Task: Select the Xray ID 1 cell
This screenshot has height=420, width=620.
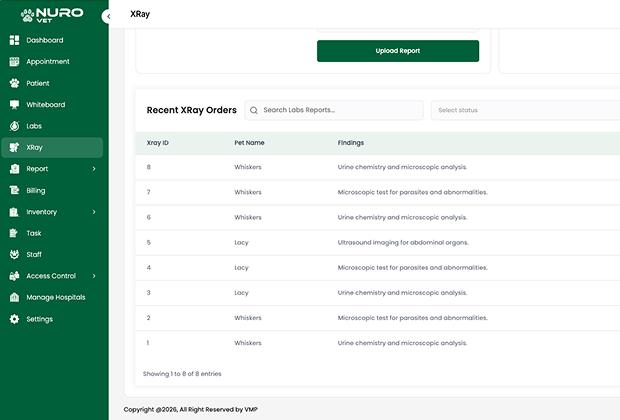Action: pos(148,343)
